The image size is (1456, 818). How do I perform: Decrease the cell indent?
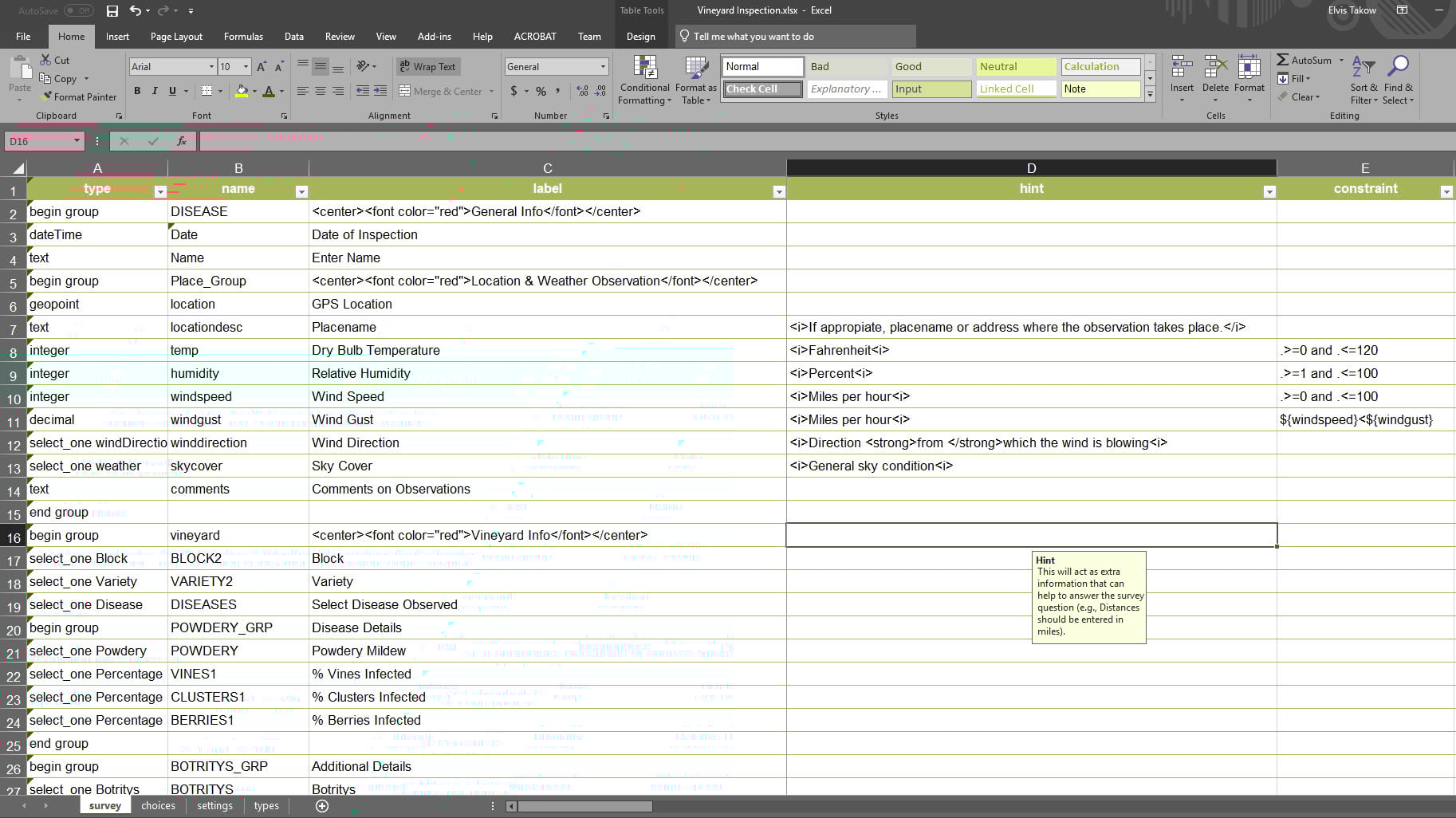(362, 91)
